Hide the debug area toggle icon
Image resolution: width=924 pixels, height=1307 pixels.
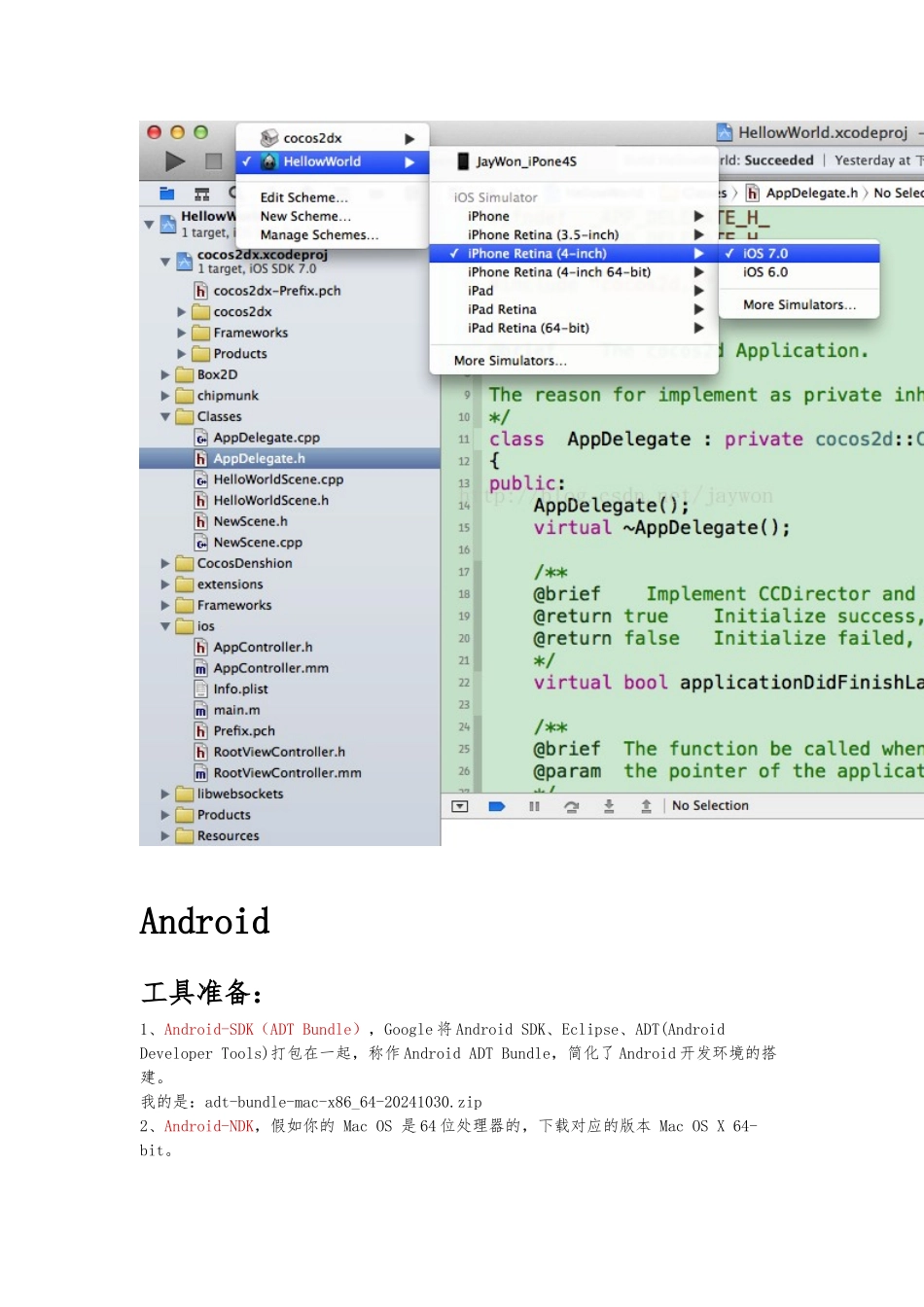460,806
